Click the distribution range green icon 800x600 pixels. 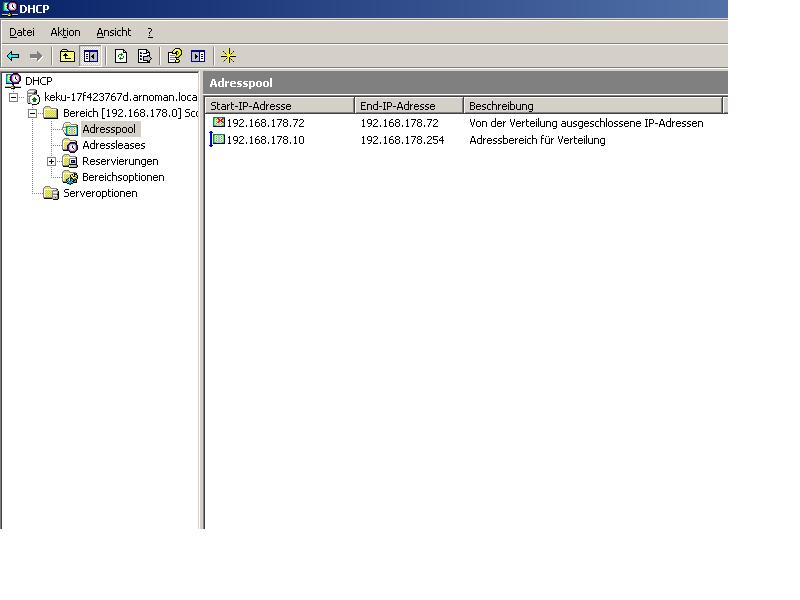(x=219, y=139)
